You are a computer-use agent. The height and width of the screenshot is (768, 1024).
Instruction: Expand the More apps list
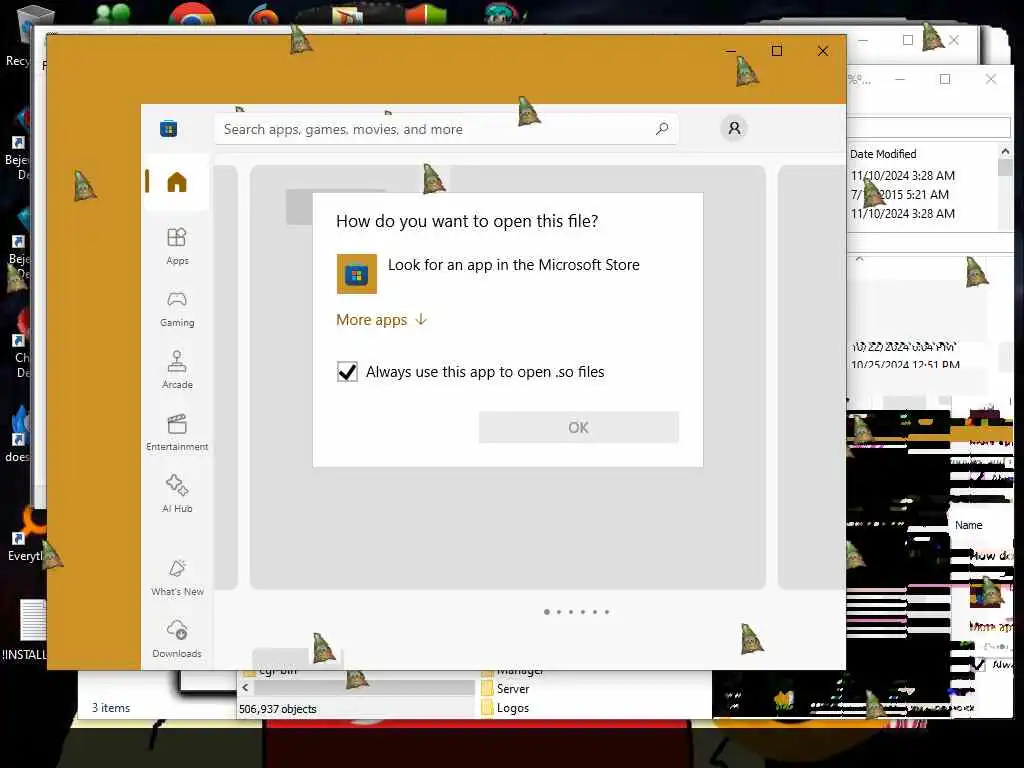[381, 319]
